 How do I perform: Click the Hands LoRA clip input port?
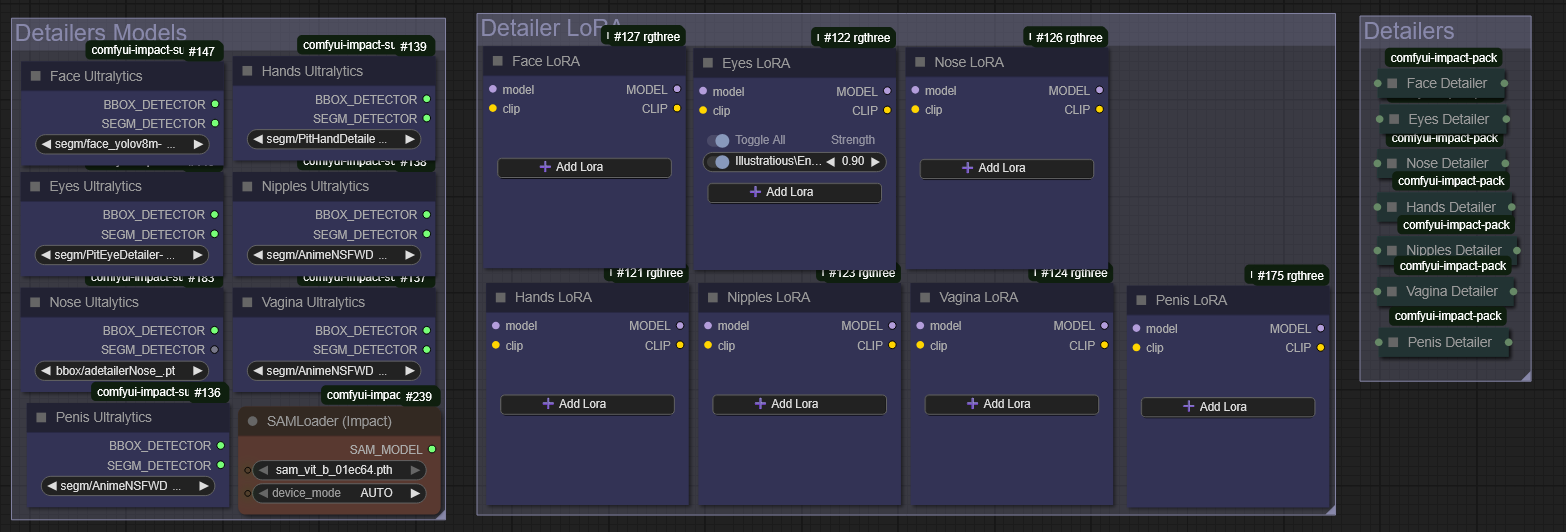pos(496,345)
